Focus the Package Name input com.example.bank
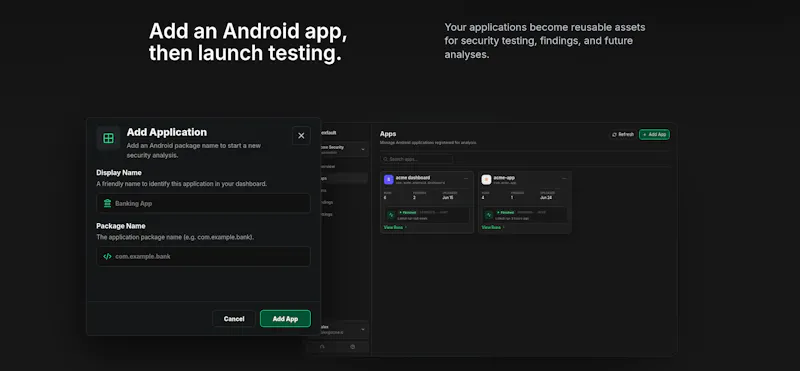Viewport: 800px width, 371px height. tap(204, 257)
